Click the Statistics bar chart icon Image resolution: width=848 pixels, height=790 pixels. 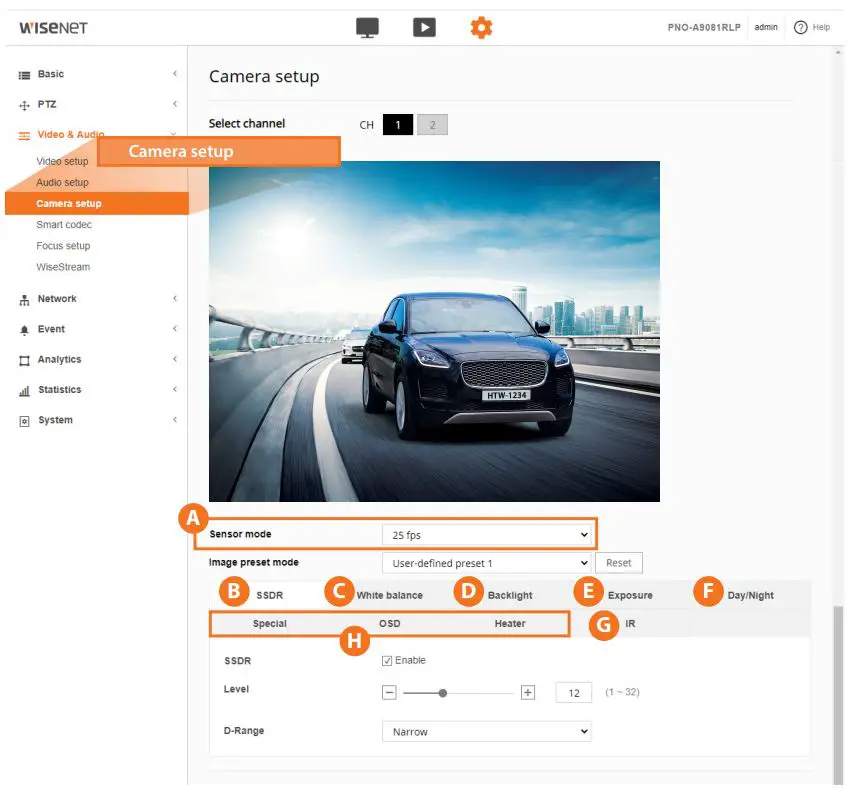click(24, 391)
